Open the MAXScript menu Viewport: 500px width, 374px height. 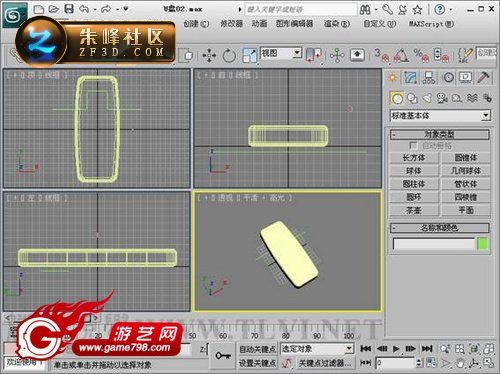click(431, 24)
